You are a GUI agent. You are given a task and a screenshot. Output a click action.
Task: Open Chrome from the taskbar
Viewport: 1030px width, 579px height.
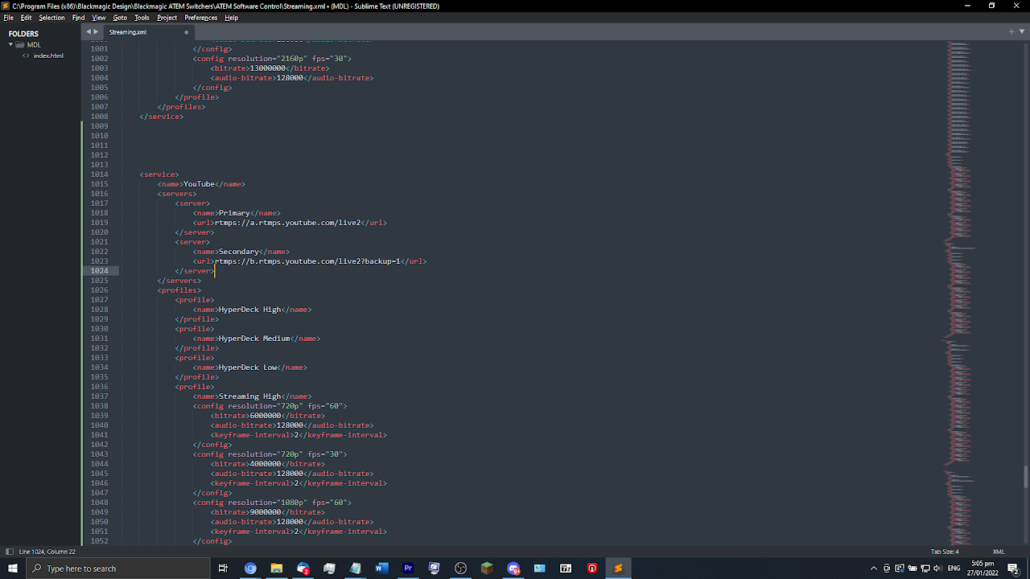click(x=250, y=568)
